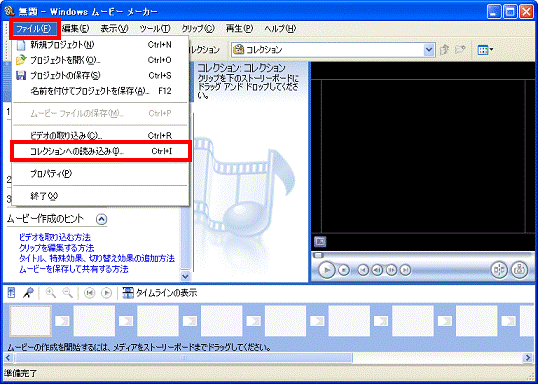The image size is (538, 384).
Task: Click the storyboard scrollbar left arrow
Action: 9,358
